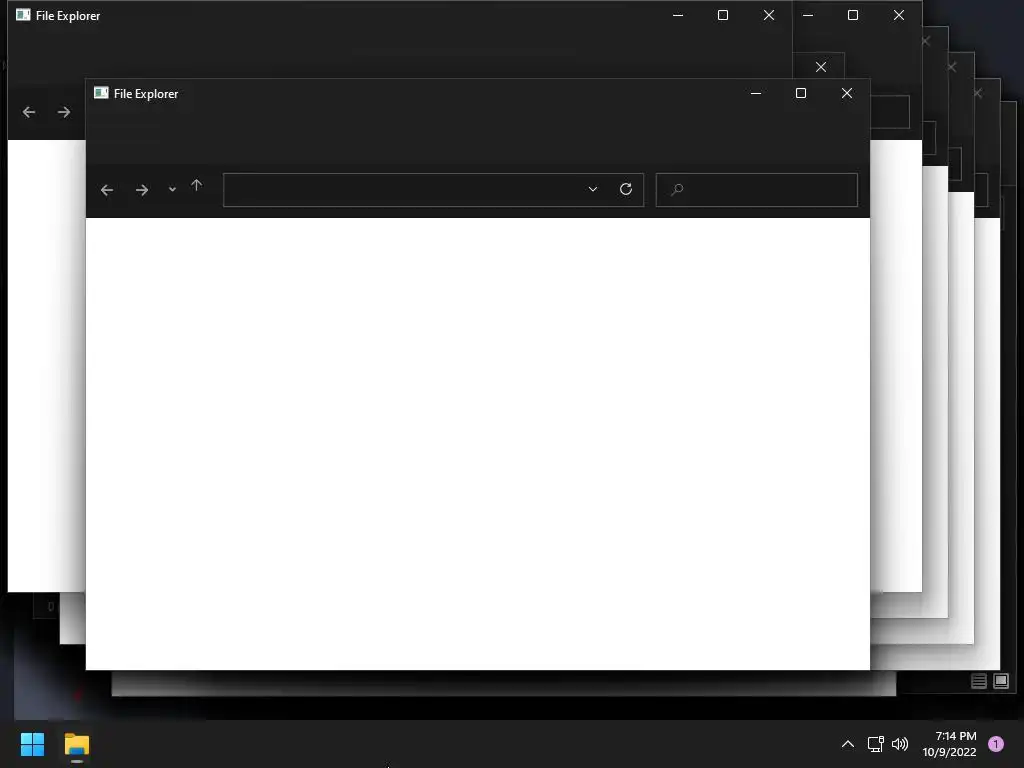This screenshot has height=768, width=1024.
Task: Open recent locations chevron in front window
Action: coord(172,189)
